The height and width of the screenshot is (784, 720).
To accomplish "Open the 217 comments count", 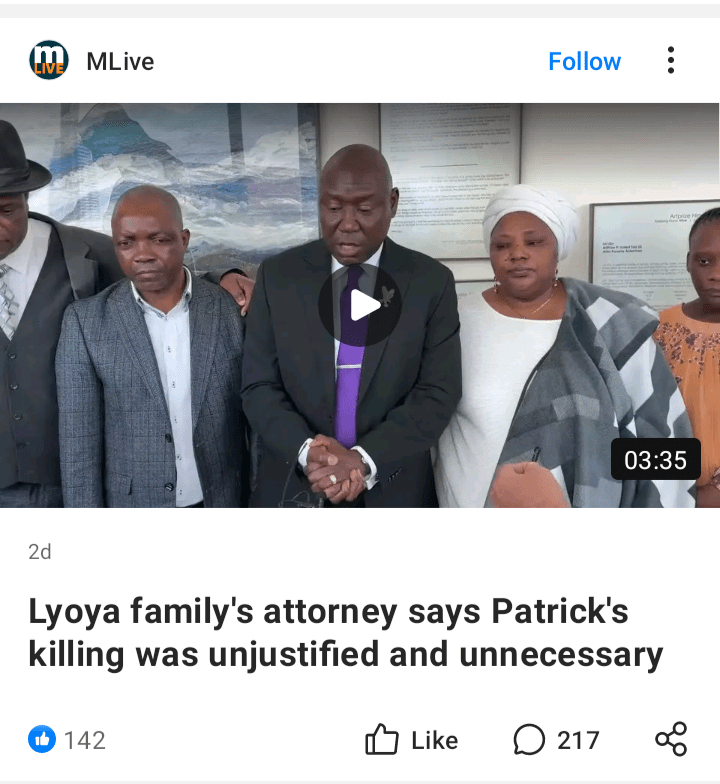I will tap(578, 740).
